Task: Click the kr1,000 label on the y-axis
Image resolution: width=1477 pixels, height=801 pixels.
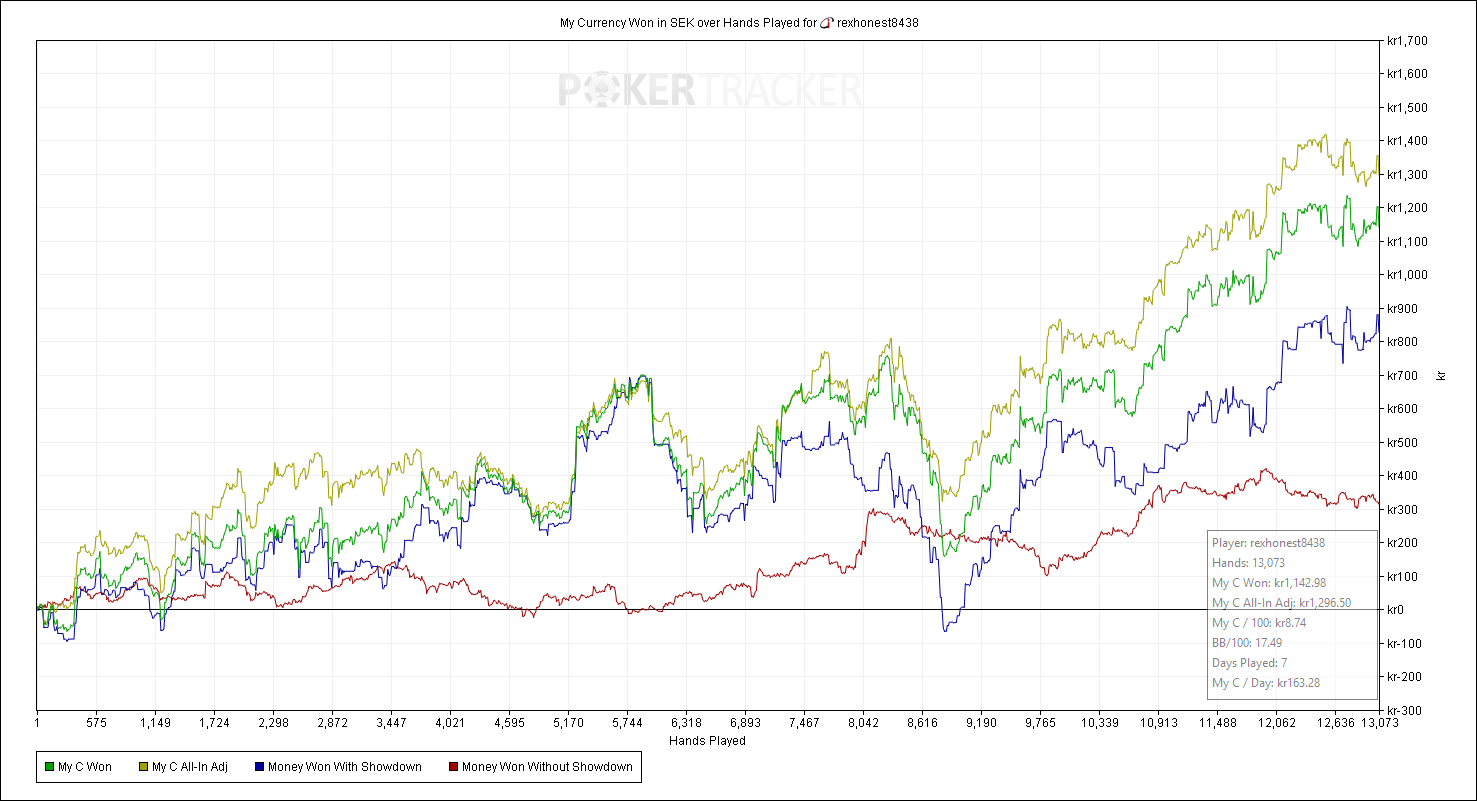Action: click(1407, 275)
